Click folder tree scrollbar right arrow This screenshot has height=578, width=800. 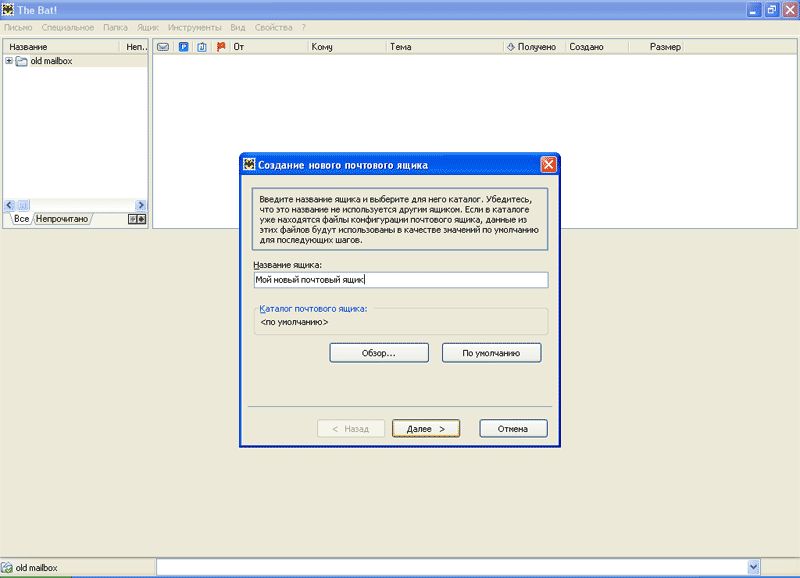[141, 205]
